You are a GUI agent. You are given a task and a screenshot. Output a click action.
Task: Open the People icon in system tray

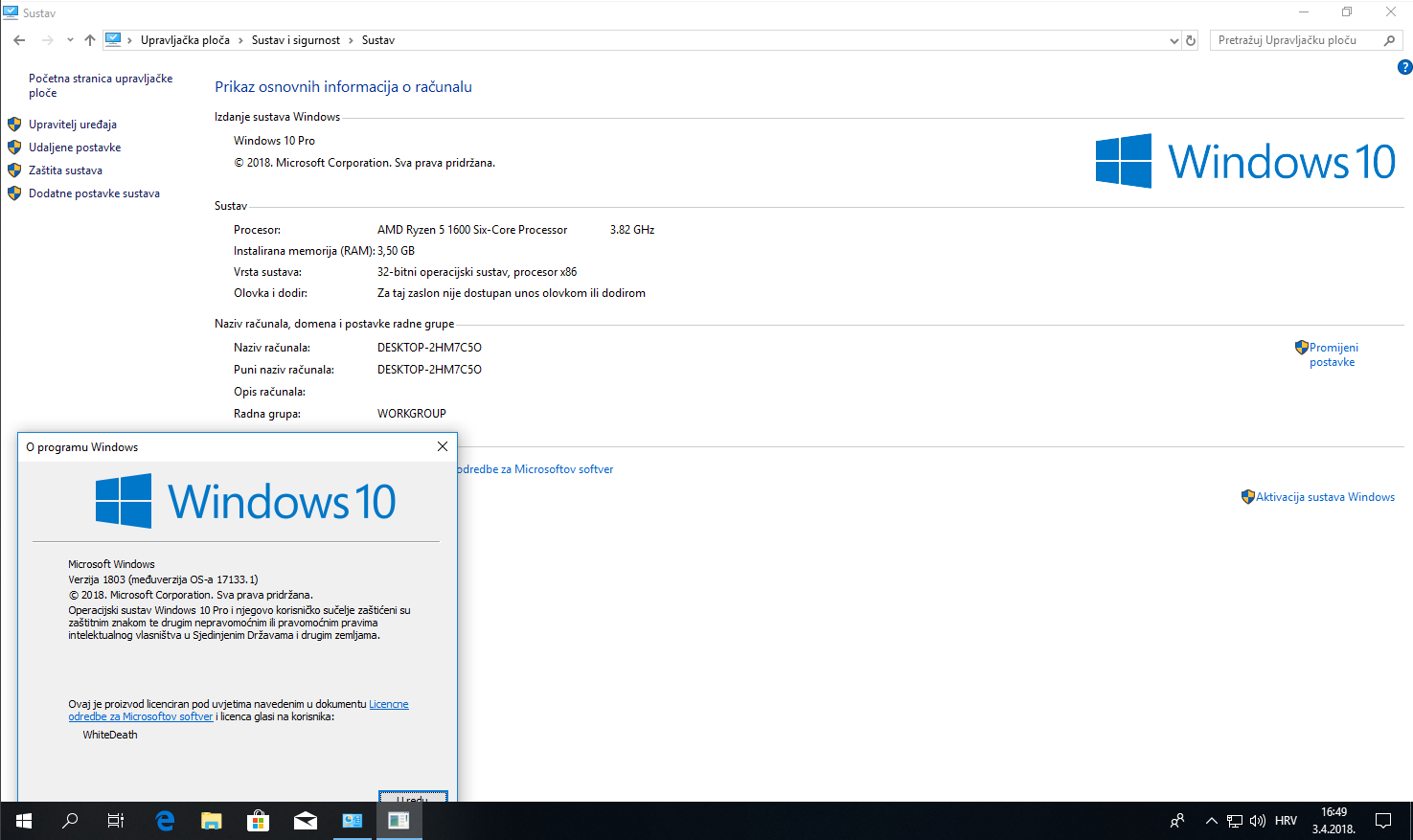click(1177, 821)
